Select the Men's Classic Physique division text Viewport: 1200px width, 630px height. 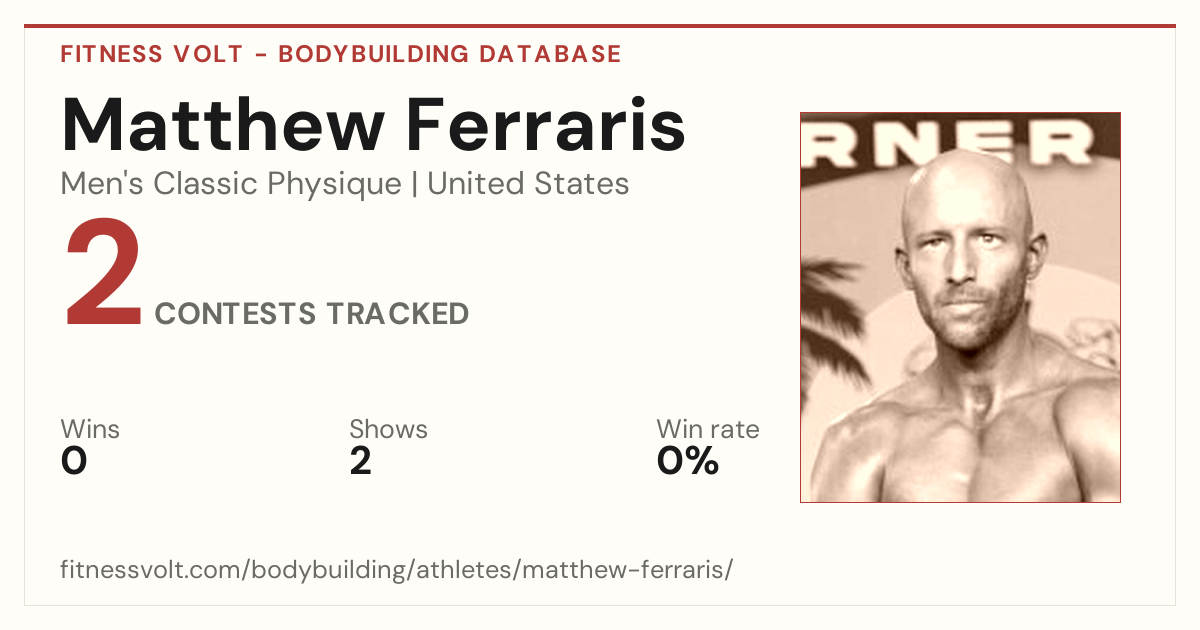click(231, 184)
